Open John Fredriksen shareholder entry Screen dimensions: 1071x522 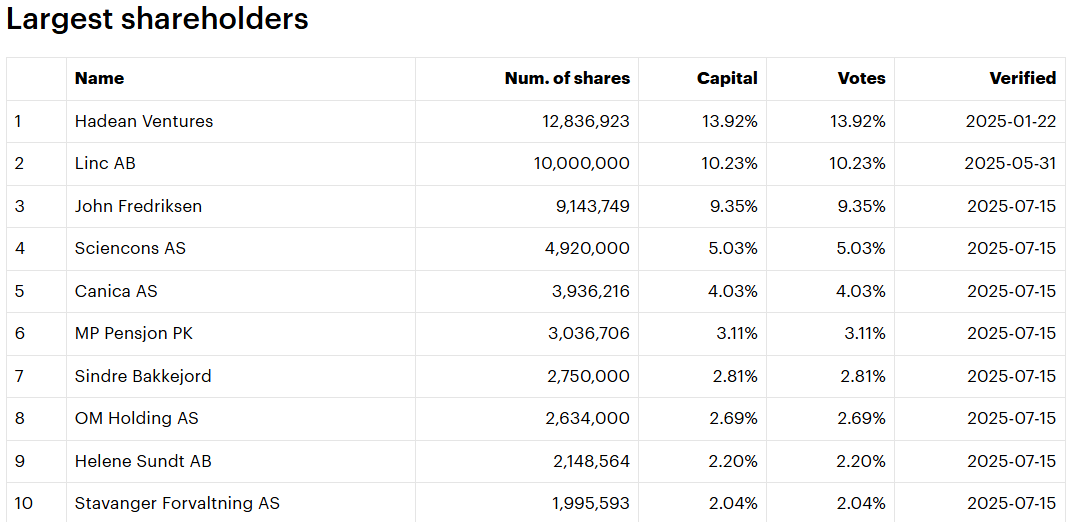point(139,206)
